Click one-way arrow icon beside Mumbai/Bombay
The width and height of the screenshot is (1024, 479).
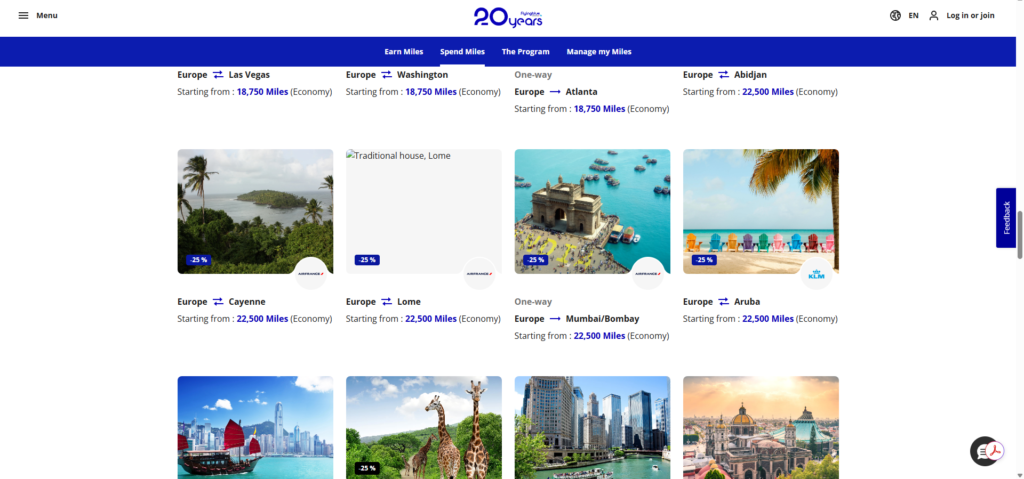coord(556,319)
